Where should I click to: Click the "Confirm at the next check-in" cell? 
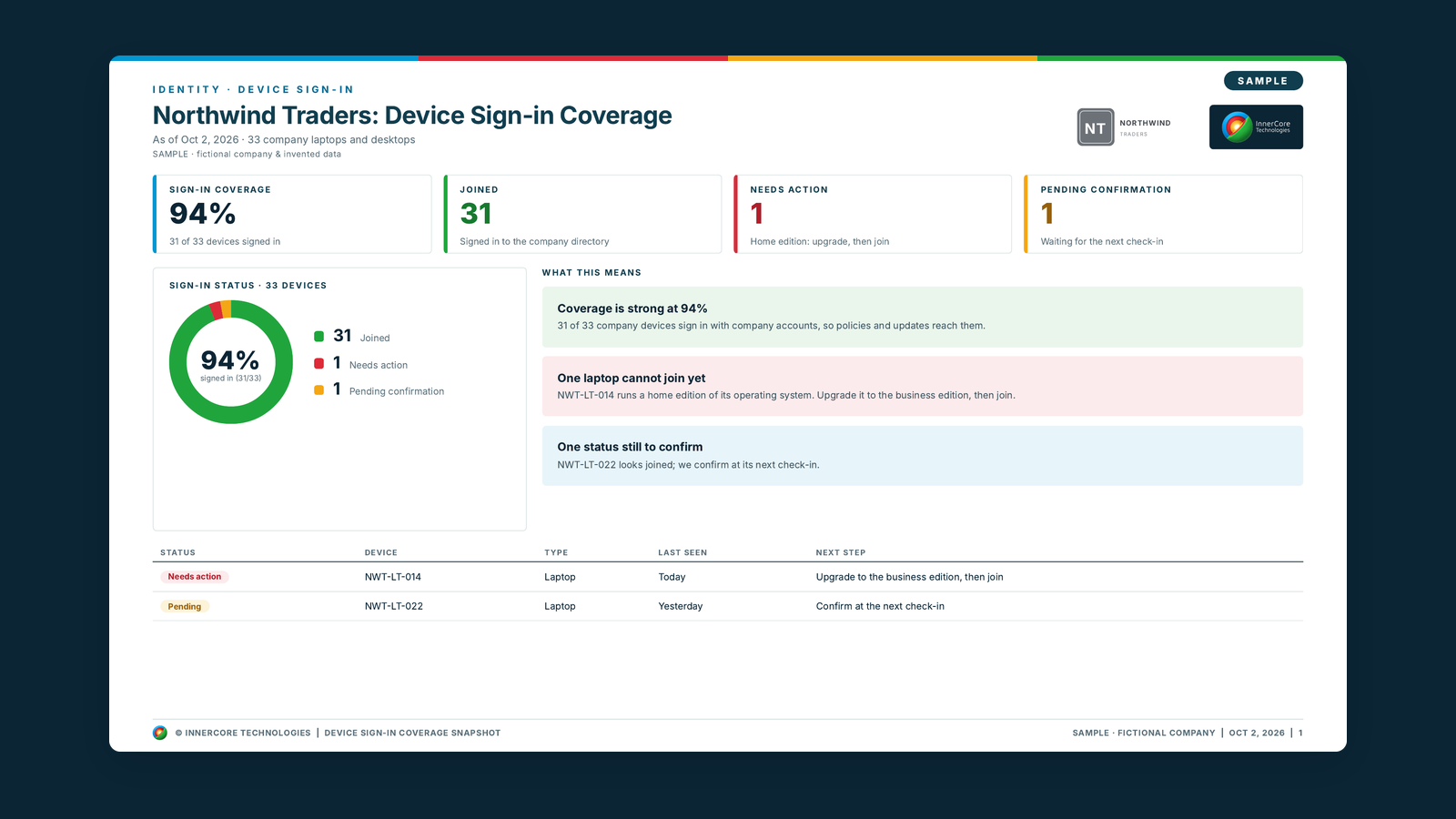(x=880, y=606)
